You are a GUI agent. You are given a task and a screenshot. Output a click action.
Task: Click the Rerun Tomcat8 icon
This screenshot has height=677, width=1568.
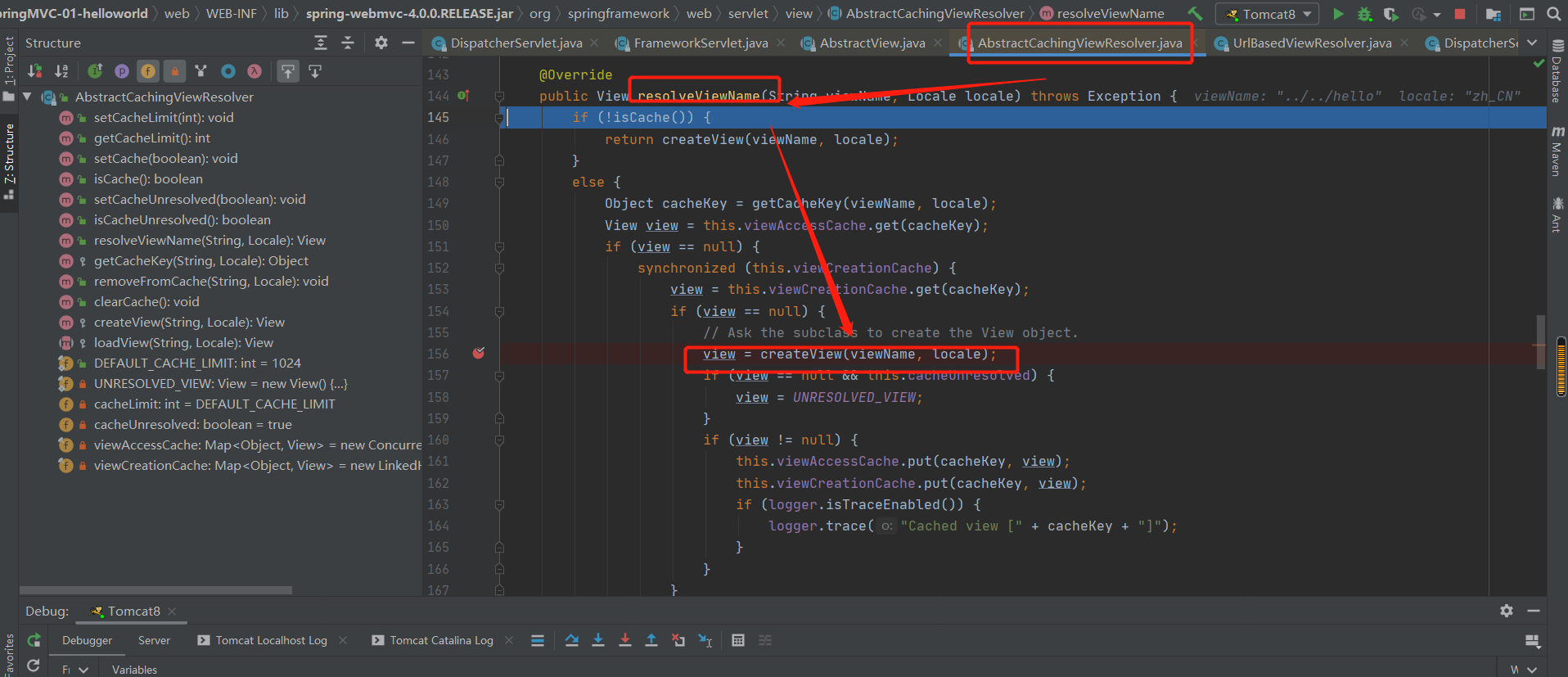point(34,640)
